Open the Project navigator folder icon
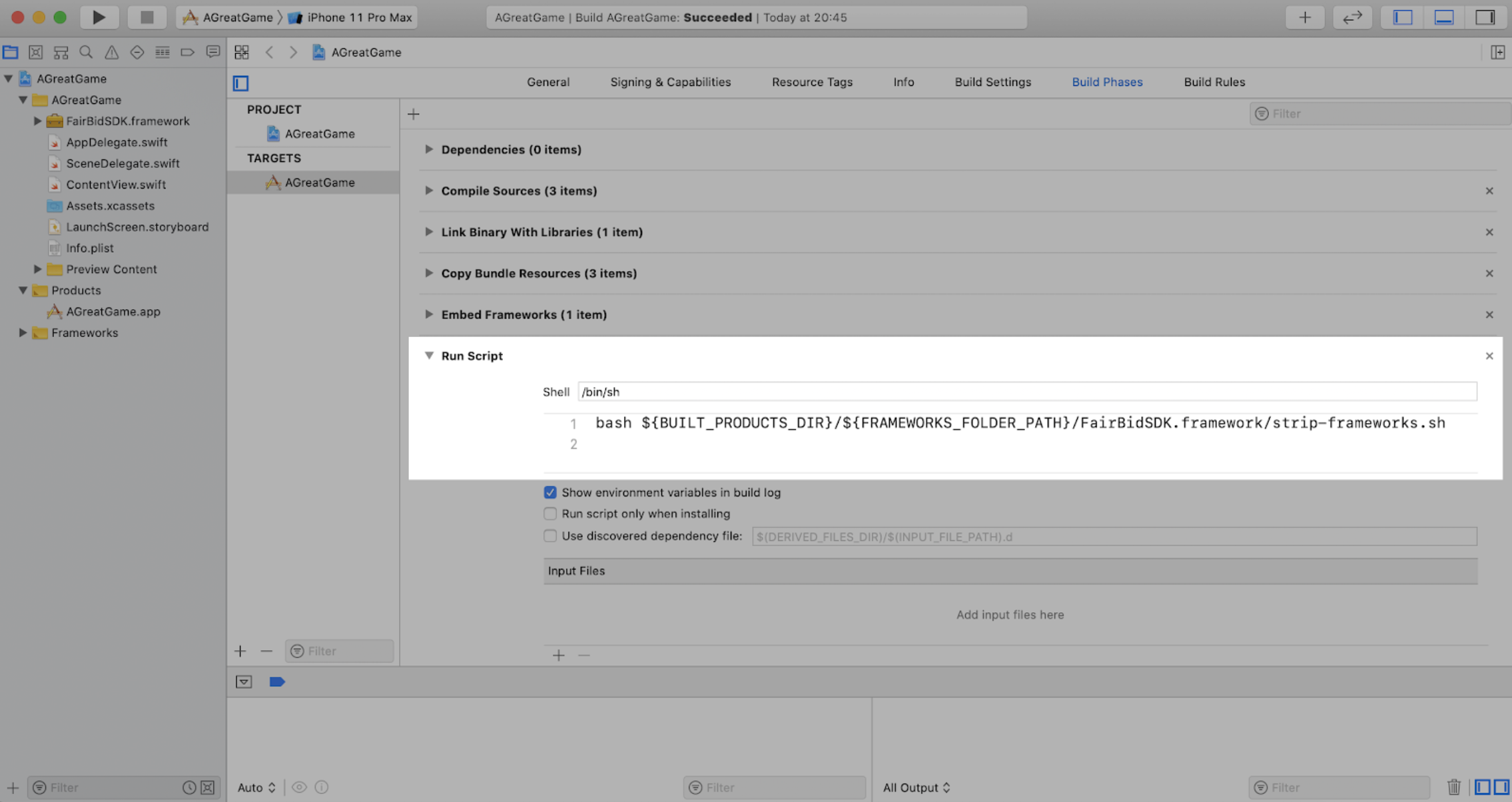This screenshot has width=1512, height=802. tap(11, 52)
